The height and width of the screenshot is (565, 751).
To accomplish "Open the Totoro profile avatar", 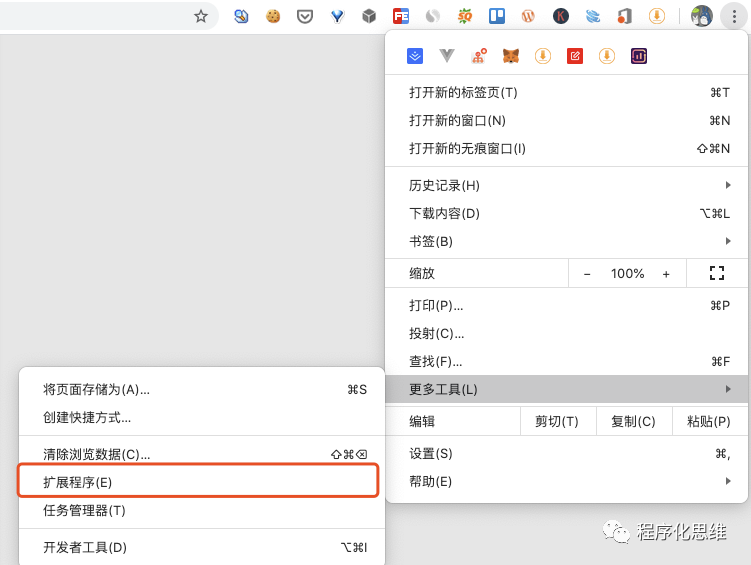I will (702, 16).
